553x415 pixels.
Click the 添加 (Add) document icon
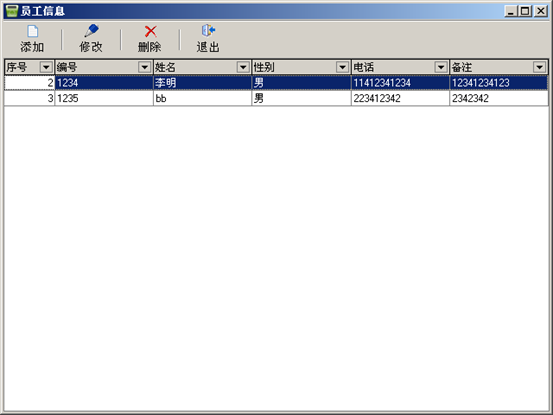32,31
